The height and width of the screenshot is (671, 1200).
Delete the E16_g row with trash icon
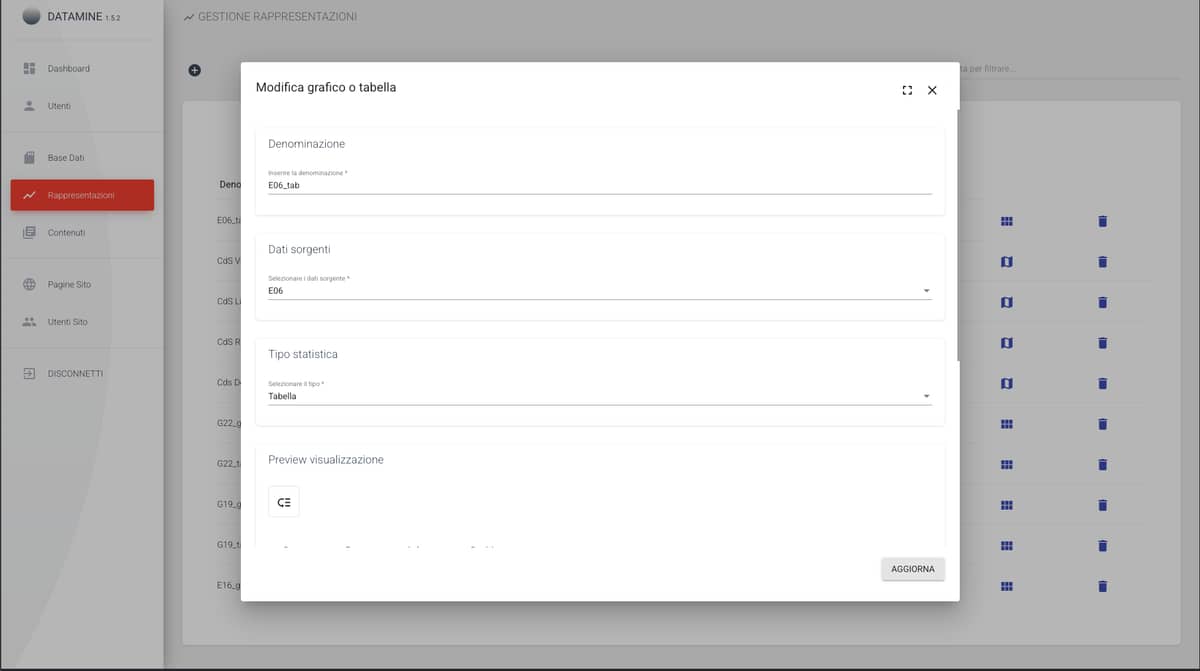pos(1103,586)
